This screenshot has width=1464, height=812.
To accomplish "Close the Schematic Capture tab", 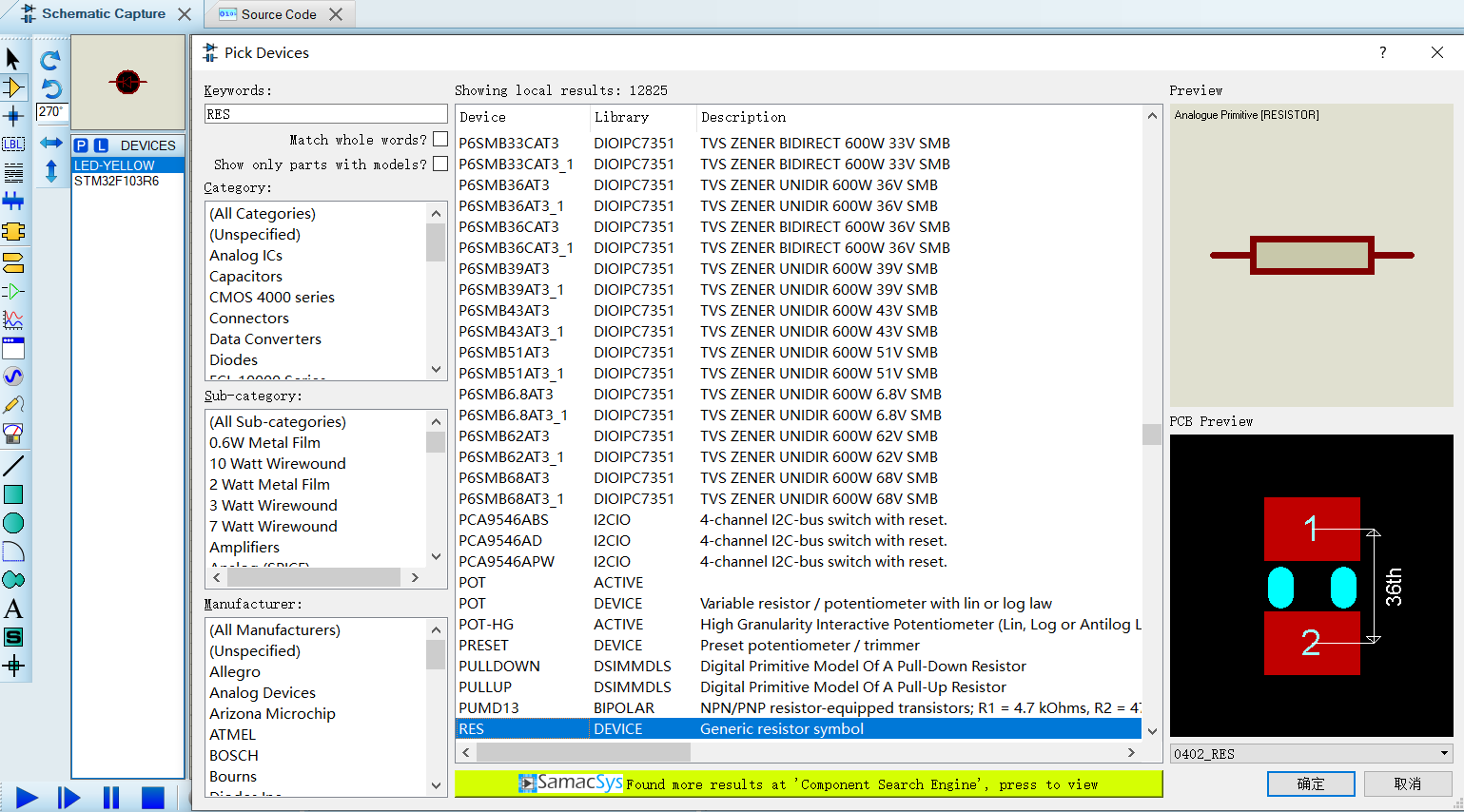I will 185,14.
